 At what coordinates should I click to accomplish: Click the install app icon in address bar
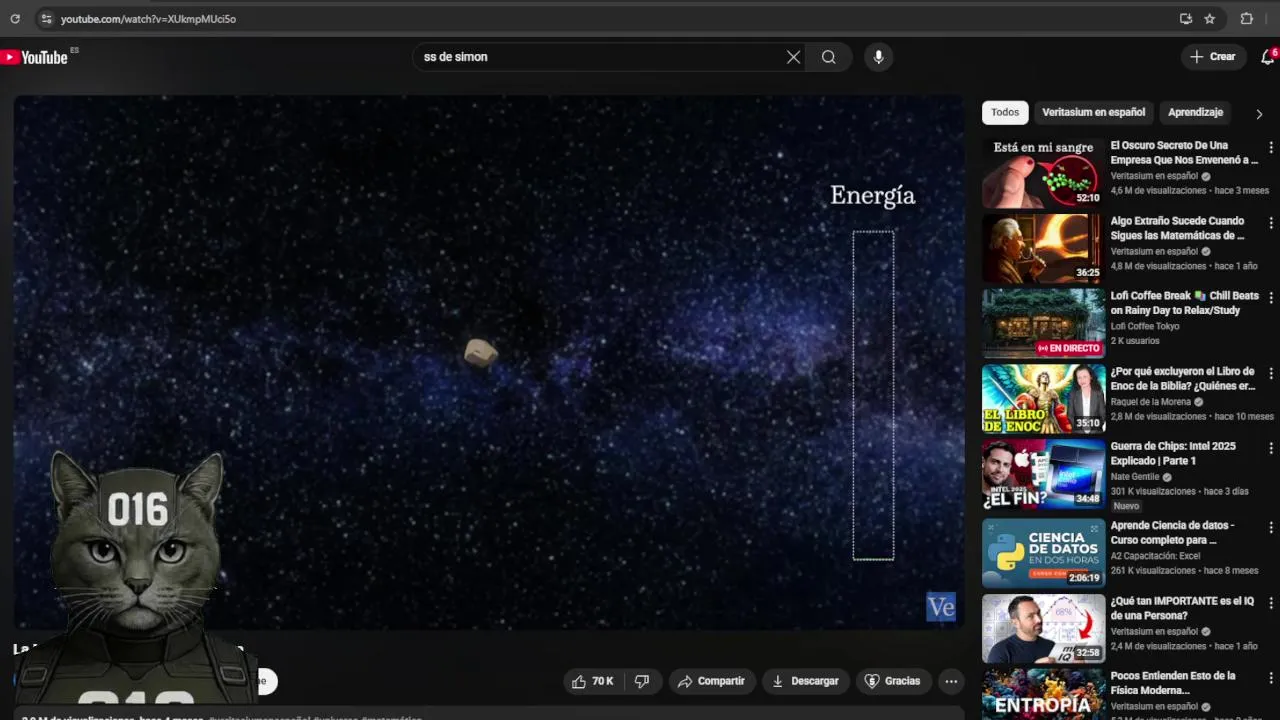point(1186,18)
